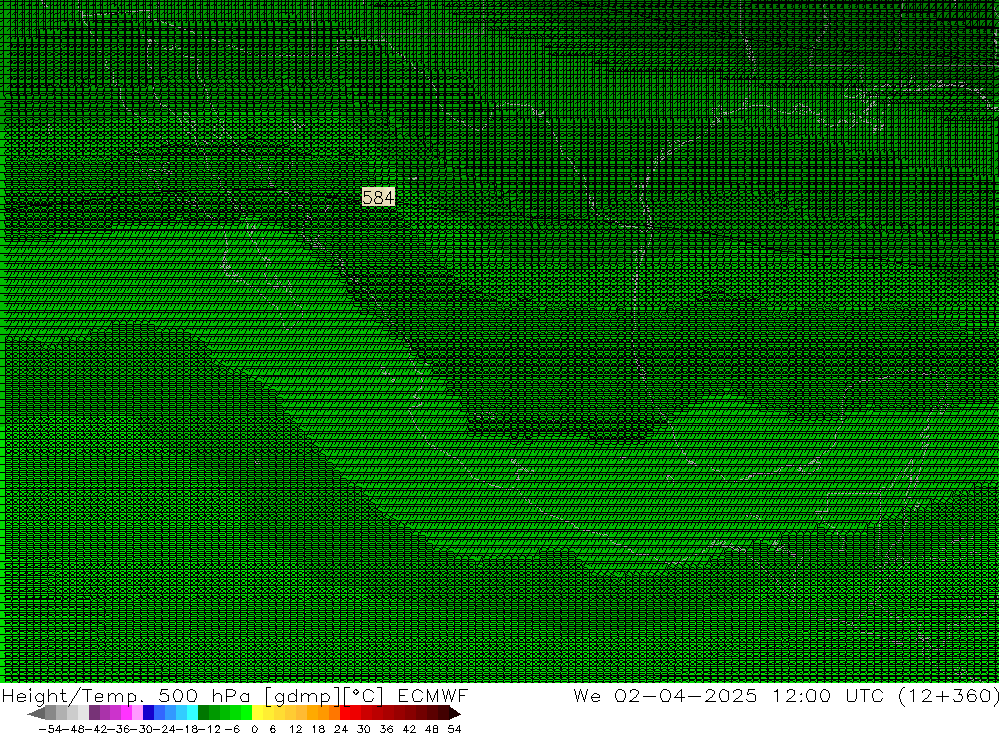This screenshot has height=733, width=1000.
Task: Click the left arrow end of color scale
Action: point(36,713)
